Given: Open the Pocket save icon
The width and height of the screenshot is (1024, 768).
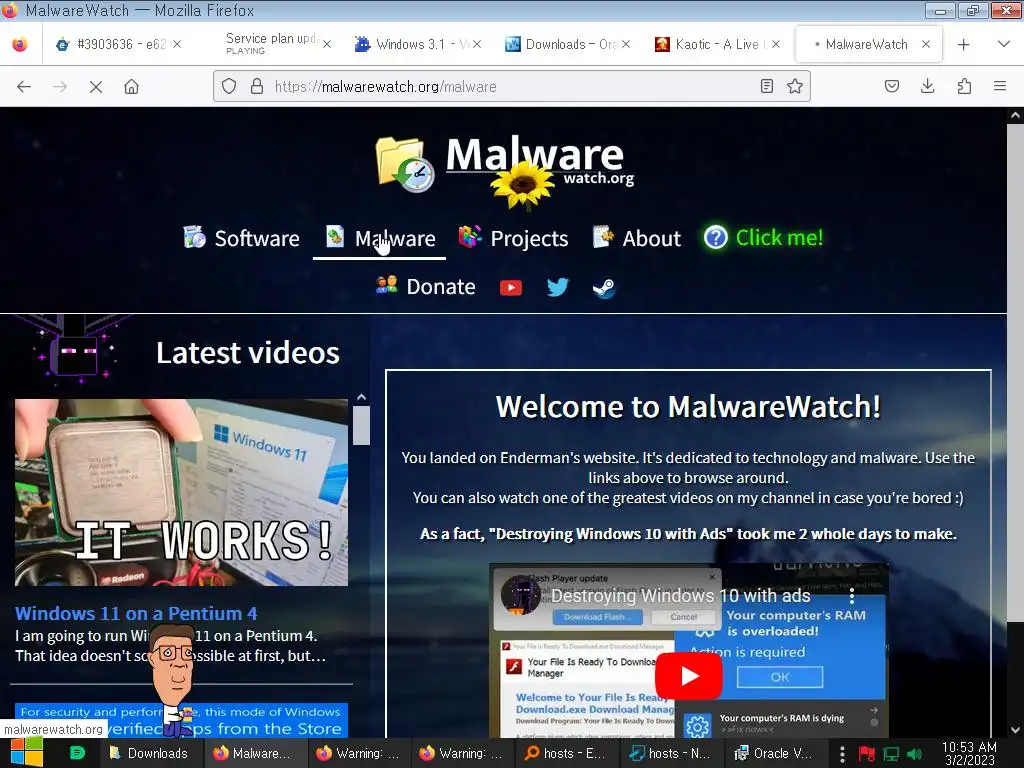Looking at the screenshot, I should [891, 86].
